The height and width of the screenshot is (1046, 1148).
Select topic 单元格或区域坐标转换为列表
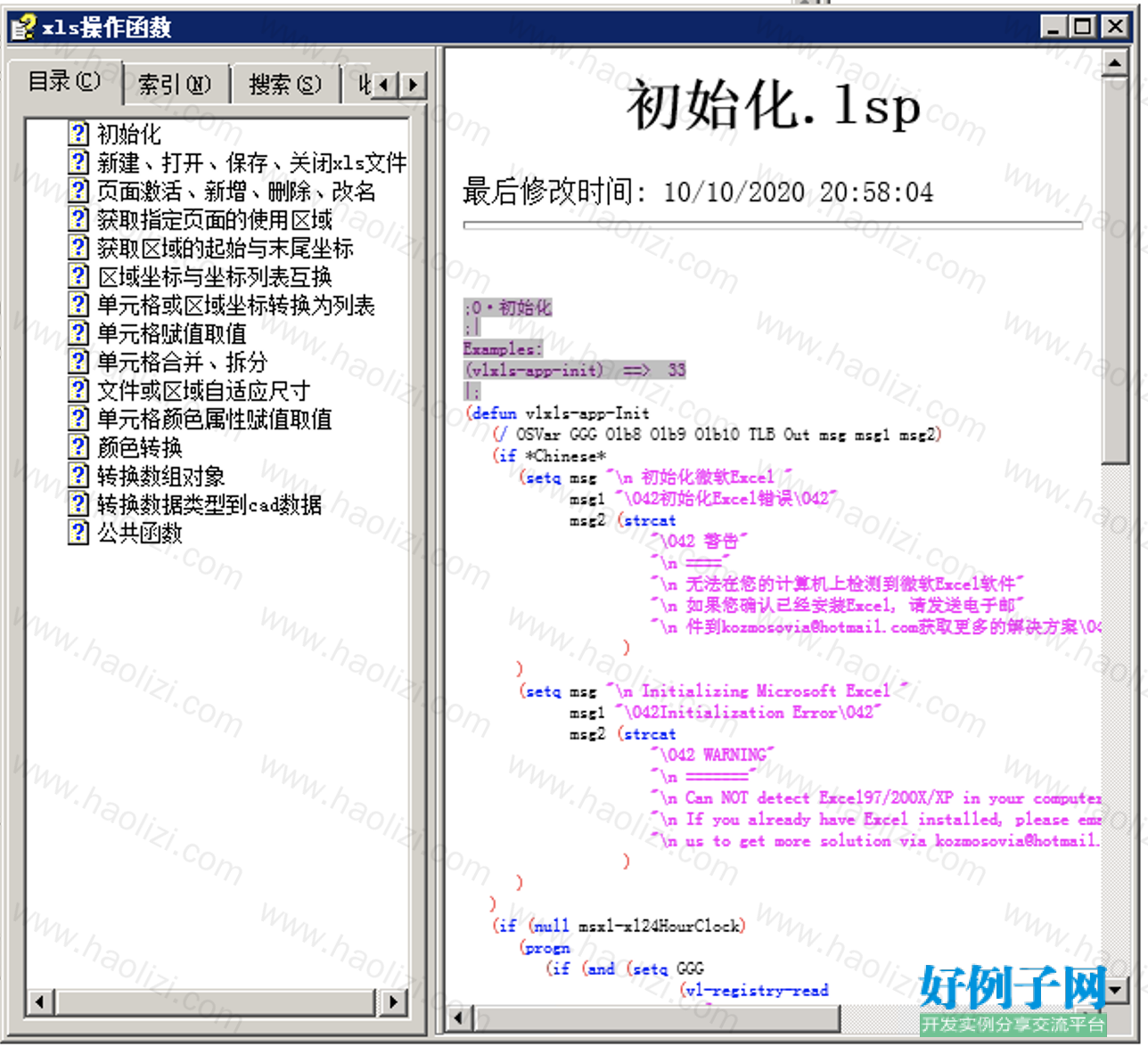(236, 306)
